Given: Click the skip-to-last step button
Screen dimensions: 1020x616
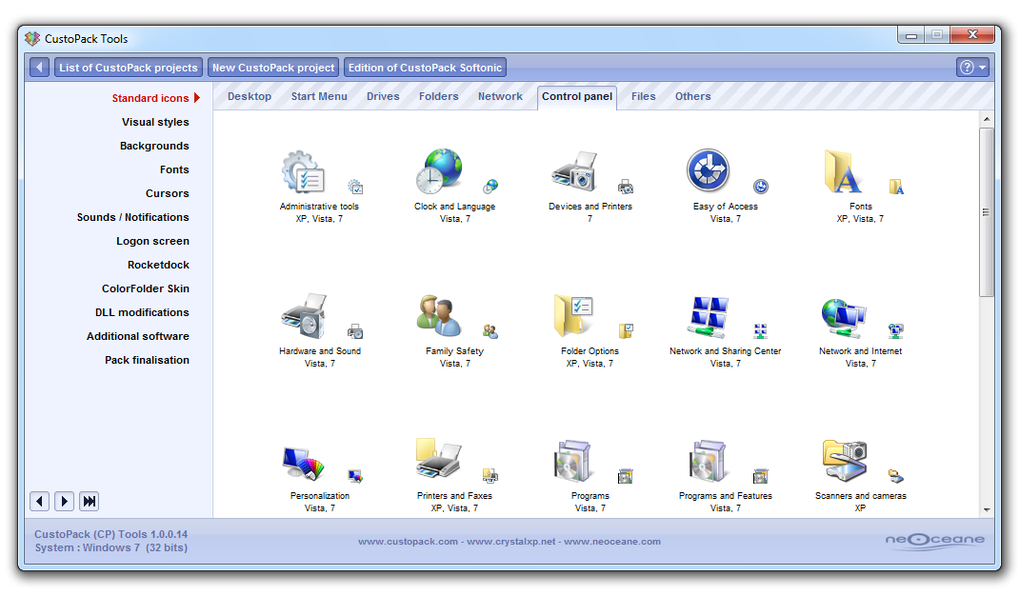Looking at the screenshot, I should (89, 501).
